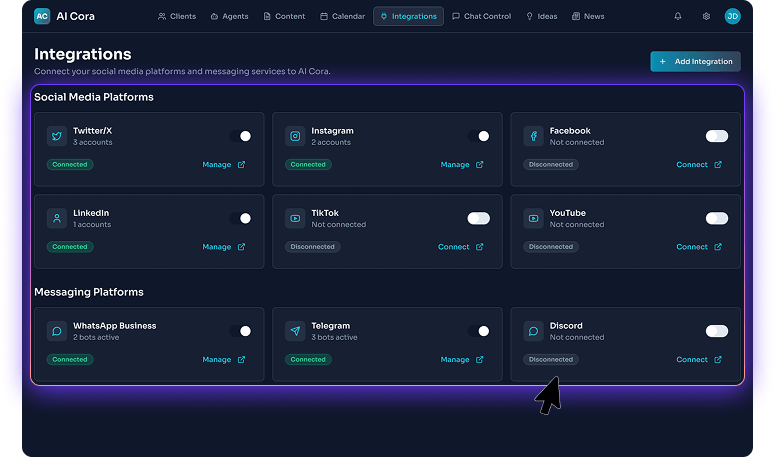The height and width of the screenshot is (457, 775).
Task: Open the Content tab
Action: [x=284, y=16]
